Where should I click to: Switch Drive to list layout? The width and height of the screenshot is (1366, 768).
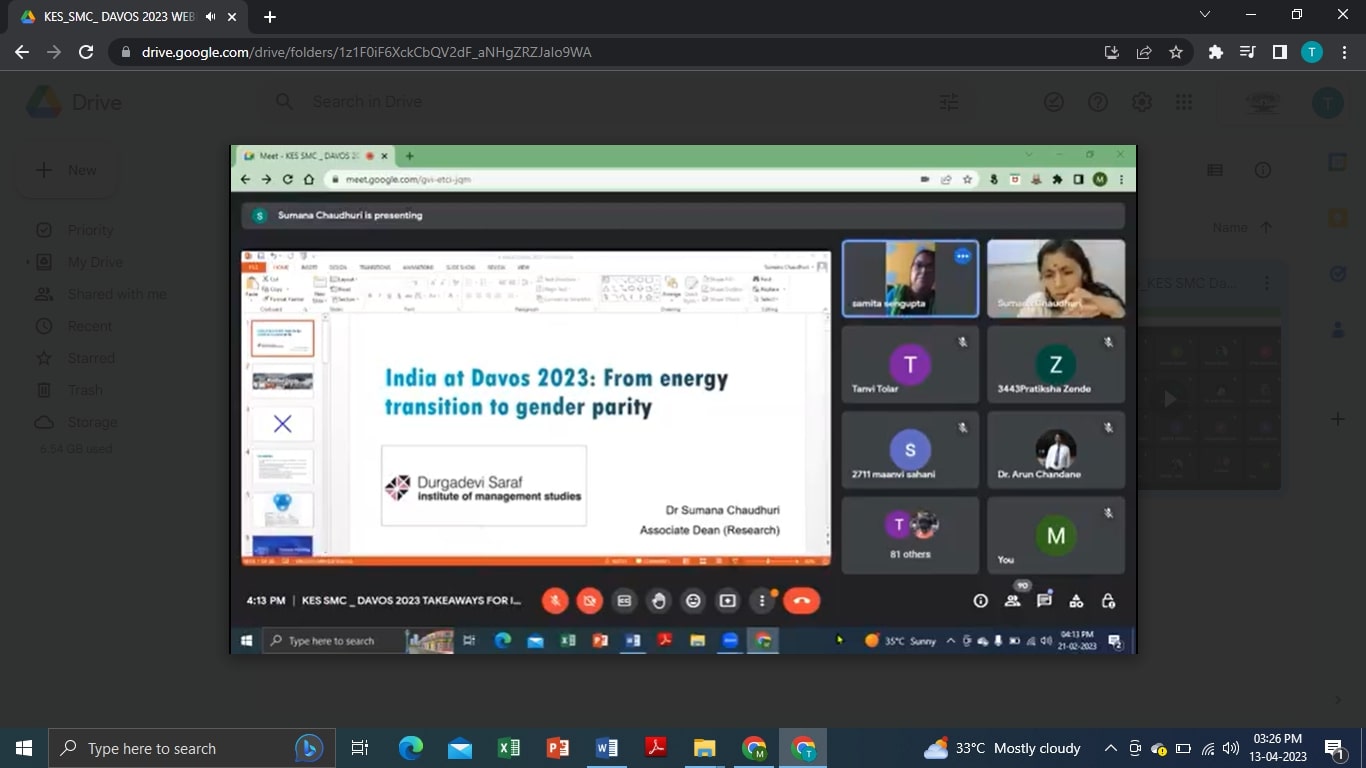(1215, 171)
